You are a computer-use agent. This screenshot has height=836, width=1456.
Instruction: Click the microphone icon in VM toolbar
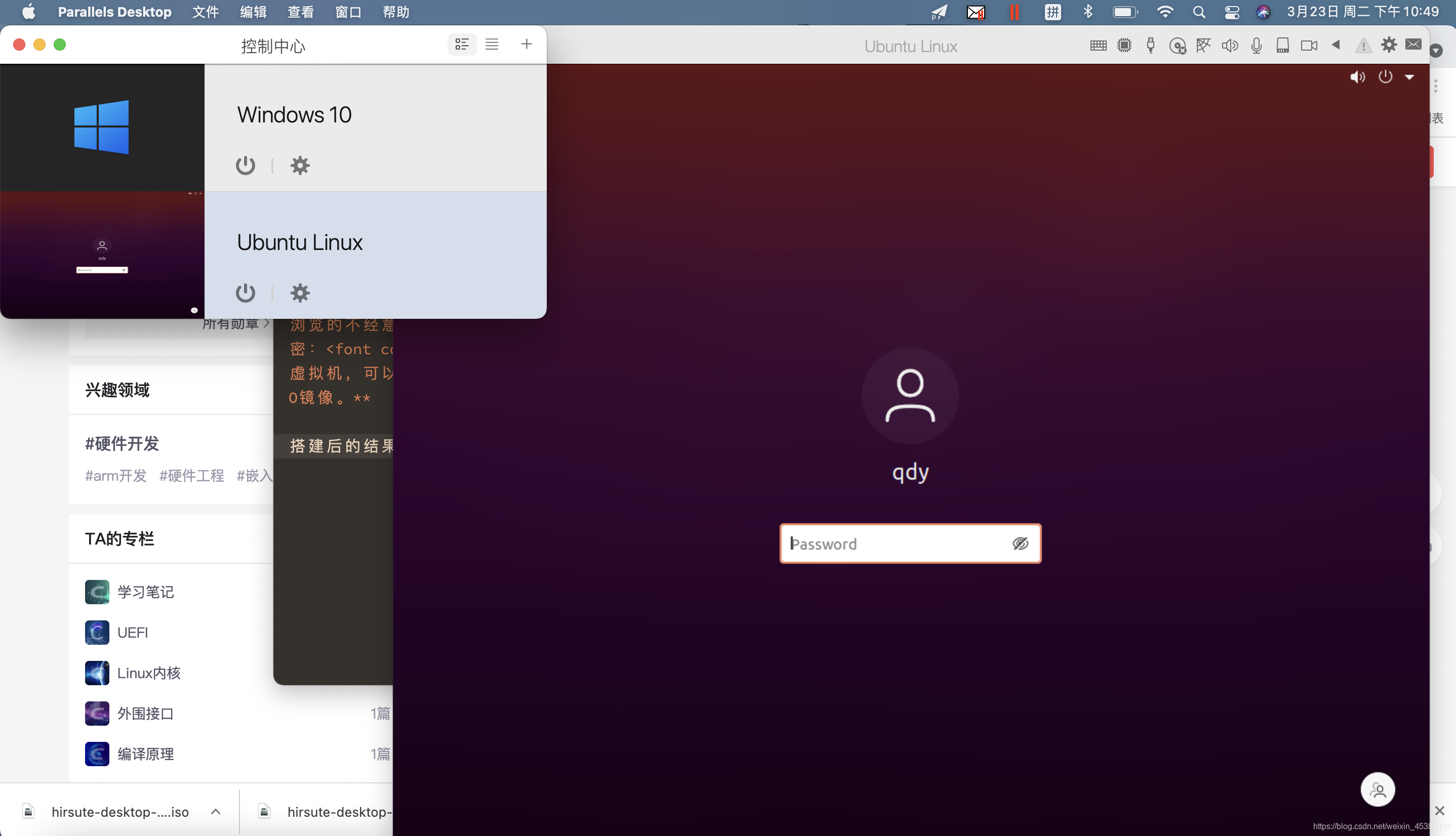pos(1256,46)
